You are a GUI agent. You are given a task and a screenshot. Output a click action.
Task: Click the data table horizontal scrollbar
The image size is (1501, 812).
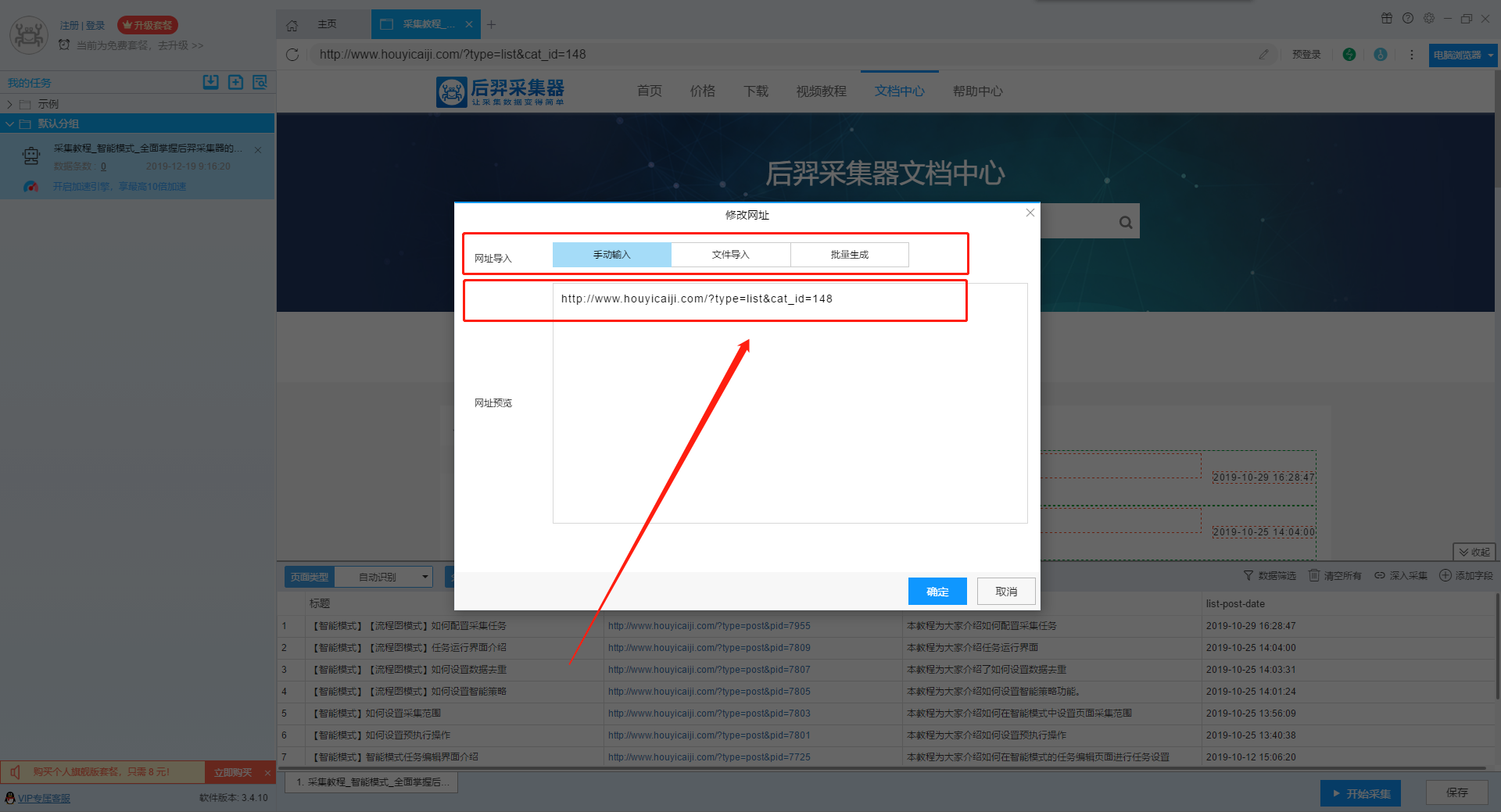[883, 768]
